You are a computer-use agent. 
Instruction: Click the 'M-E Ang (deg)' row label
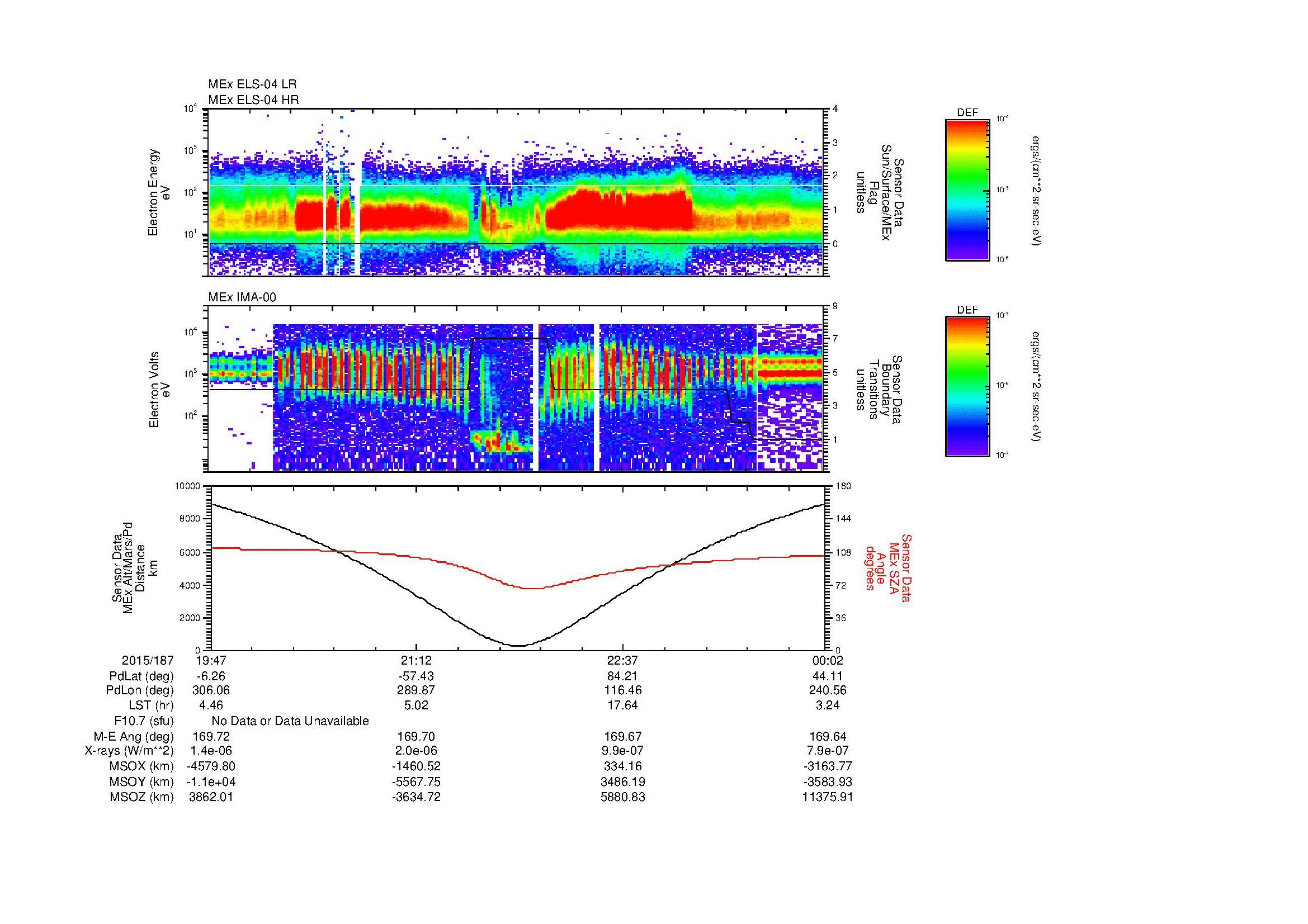(134, 736)
